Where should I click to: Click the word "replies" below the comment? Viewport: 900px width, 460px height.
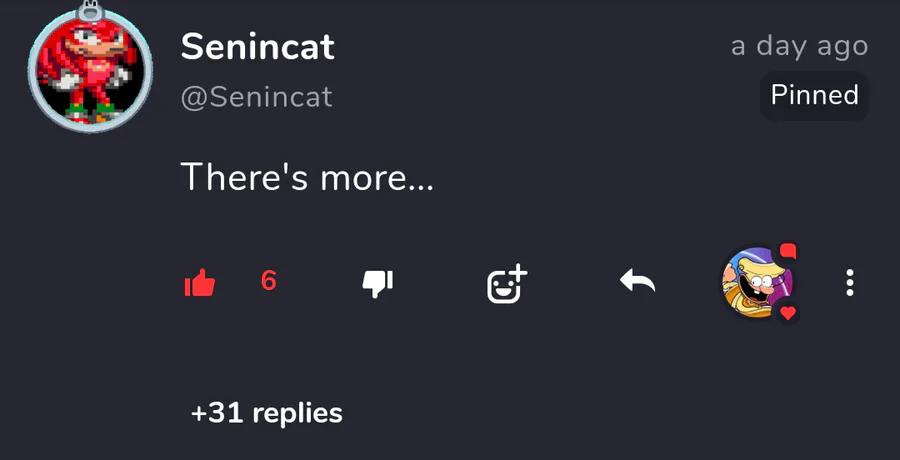pyautogui.click(x=297, y=412)
